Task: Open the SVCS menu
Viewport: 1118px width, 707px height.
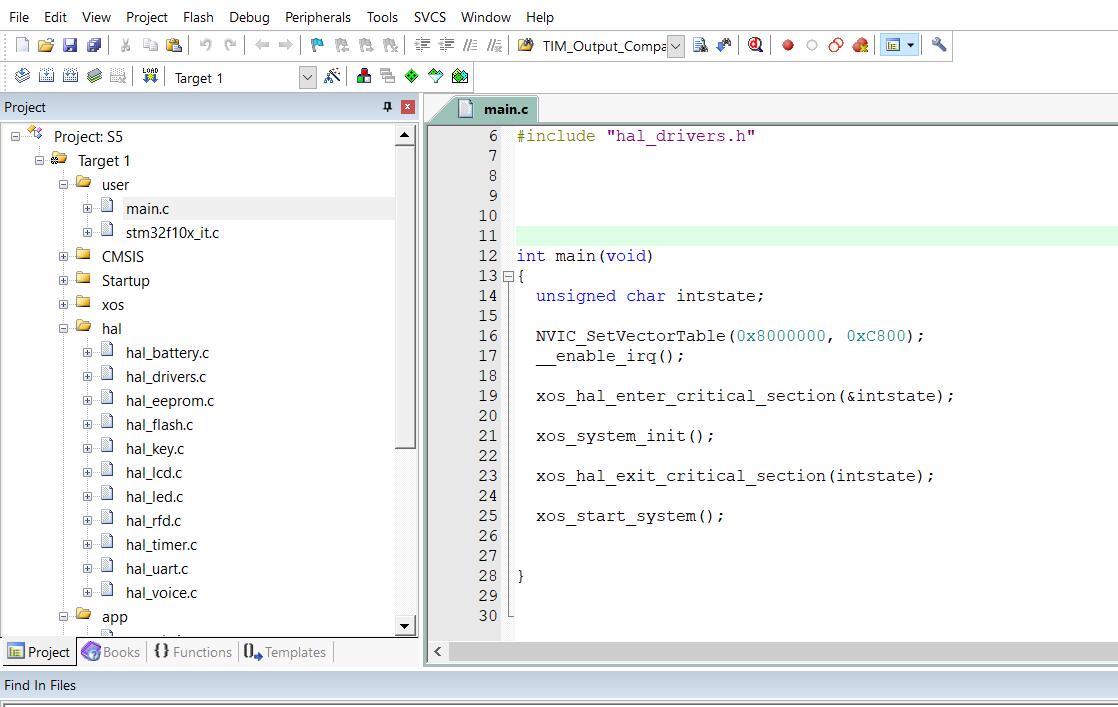Action: tap(430, 17)
